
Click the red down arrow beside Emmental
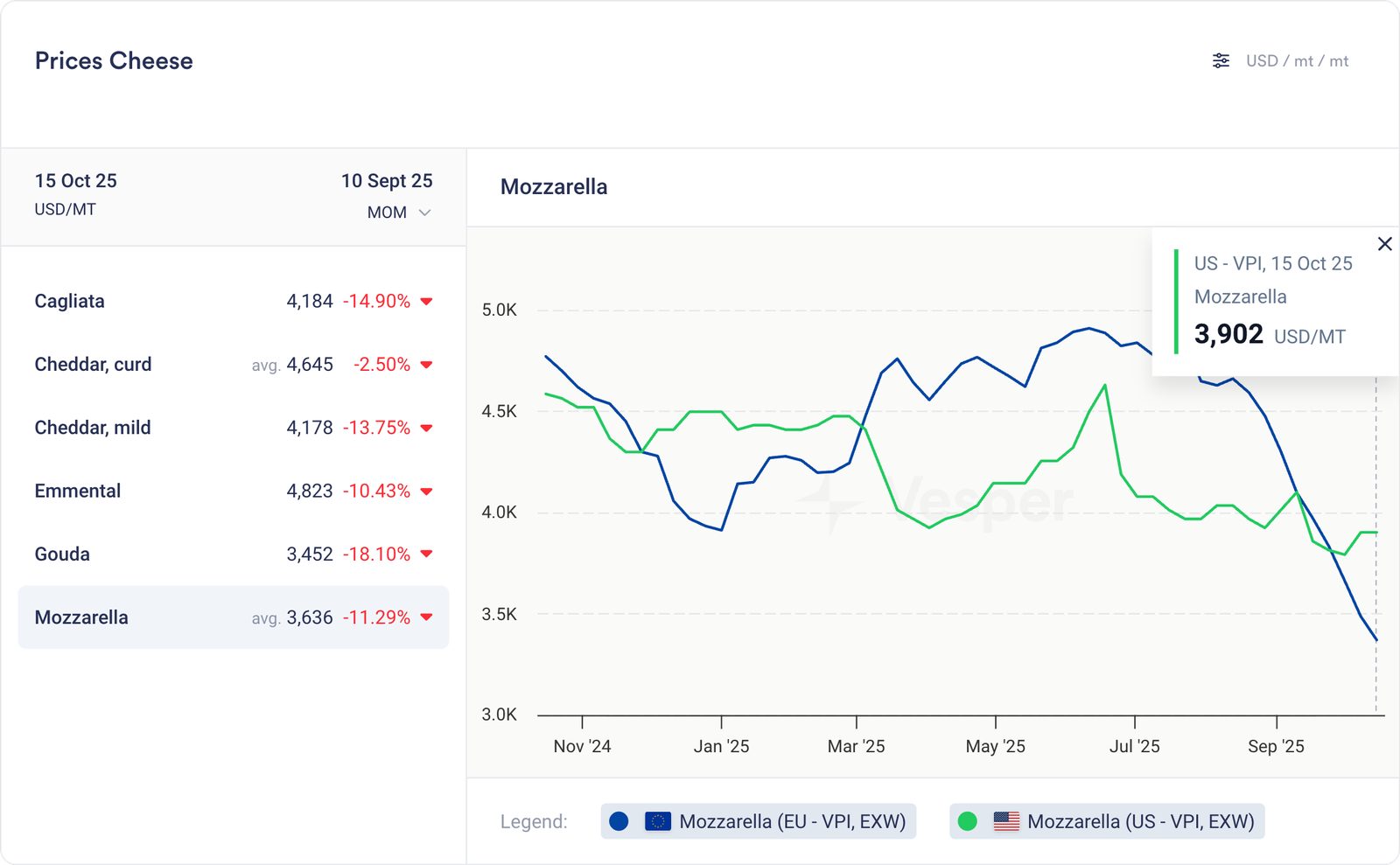pyautogui.click(x=426, y=492)
